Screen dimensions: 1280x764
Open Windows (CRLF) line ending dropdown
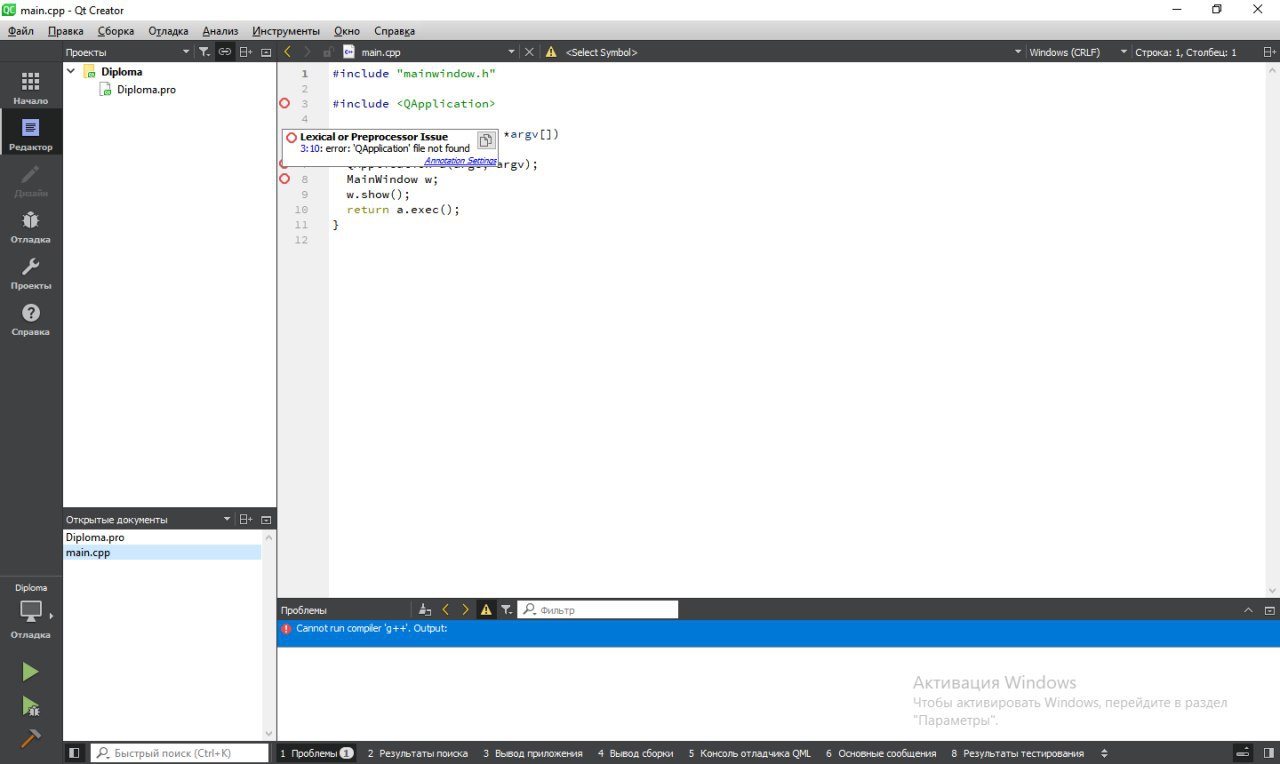(1078, 52)
